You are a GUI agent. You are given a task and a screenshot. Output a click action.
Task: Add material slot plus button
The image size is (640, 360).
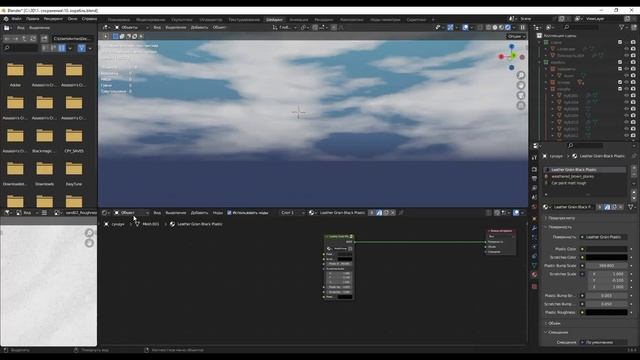click(634, 168)
